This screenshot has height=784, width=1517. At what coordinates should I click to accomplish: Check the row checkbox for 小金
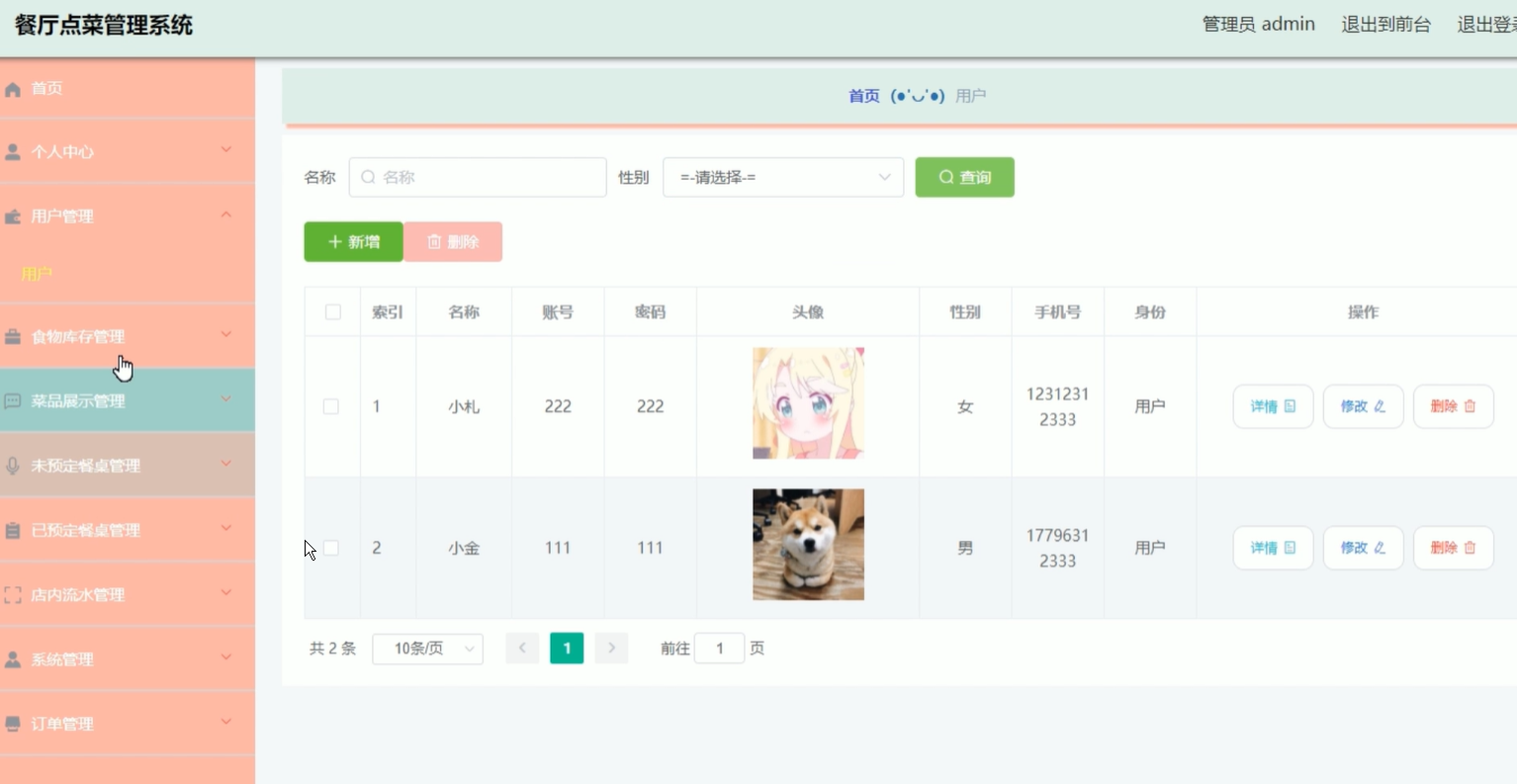[x=331, y=548]
